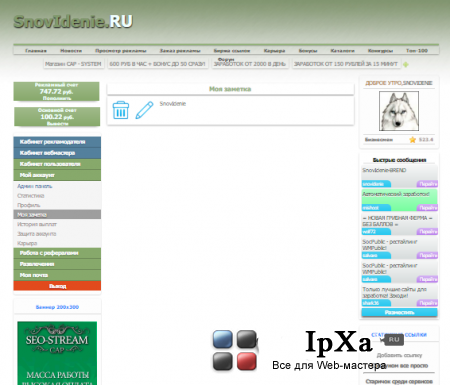The height and width of the screenshot is (385, 450).
Task: Click Перейти on Только лучшие сайты message
Action: [427, 303]
